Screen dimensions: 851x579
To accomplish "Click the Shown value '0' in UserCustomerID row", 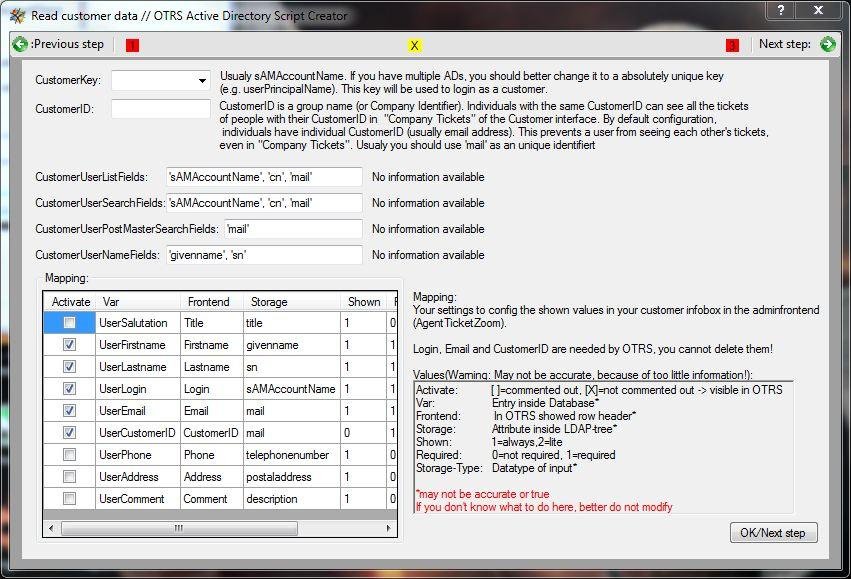I will [364, 432].
